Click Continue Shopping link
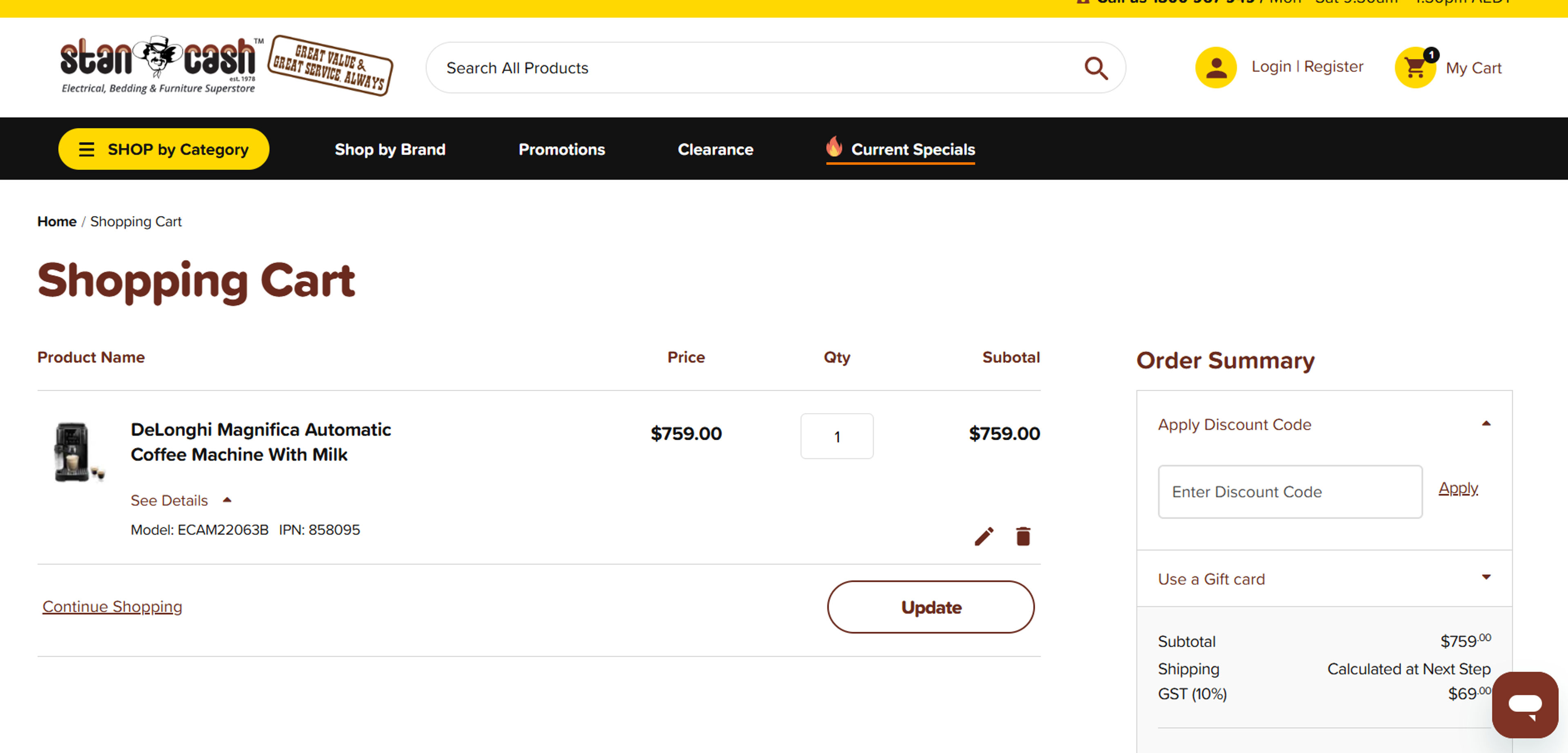Viewport: 1568px width, 753px height. tap(112, 607)
